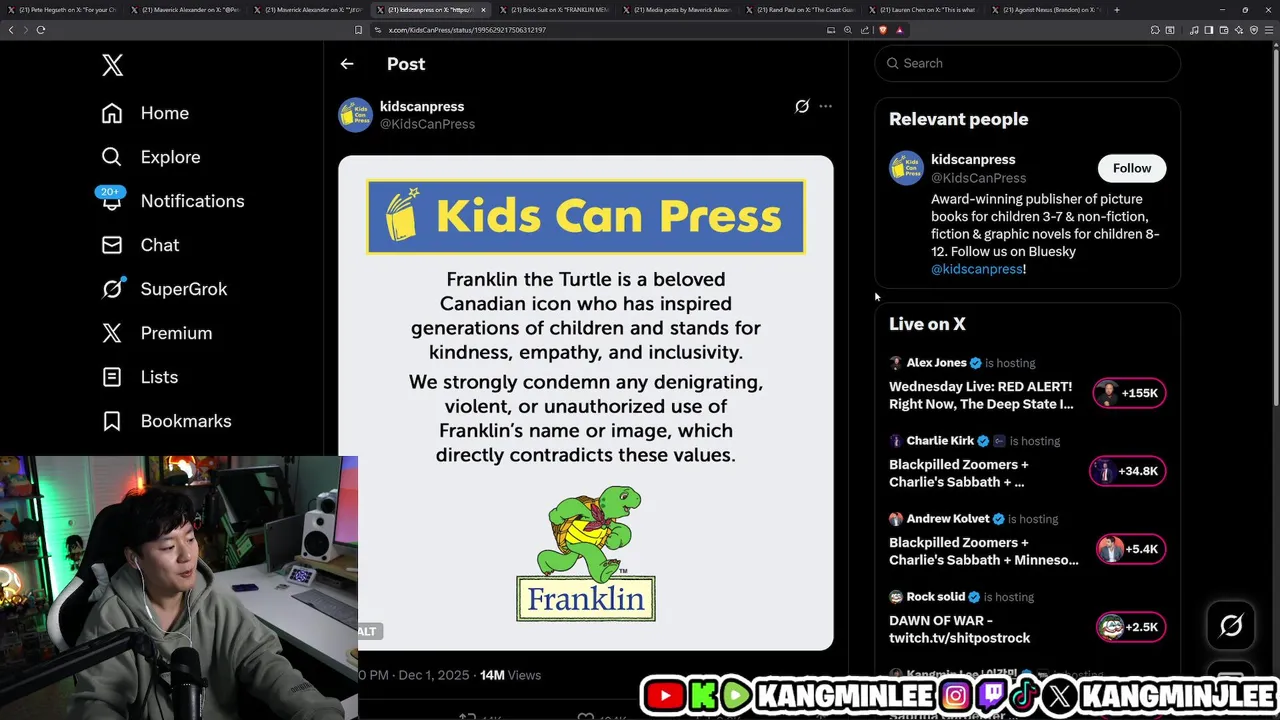
Task: Open the kidscanpress avatar on the post
Action: click(x=356, y=115)
